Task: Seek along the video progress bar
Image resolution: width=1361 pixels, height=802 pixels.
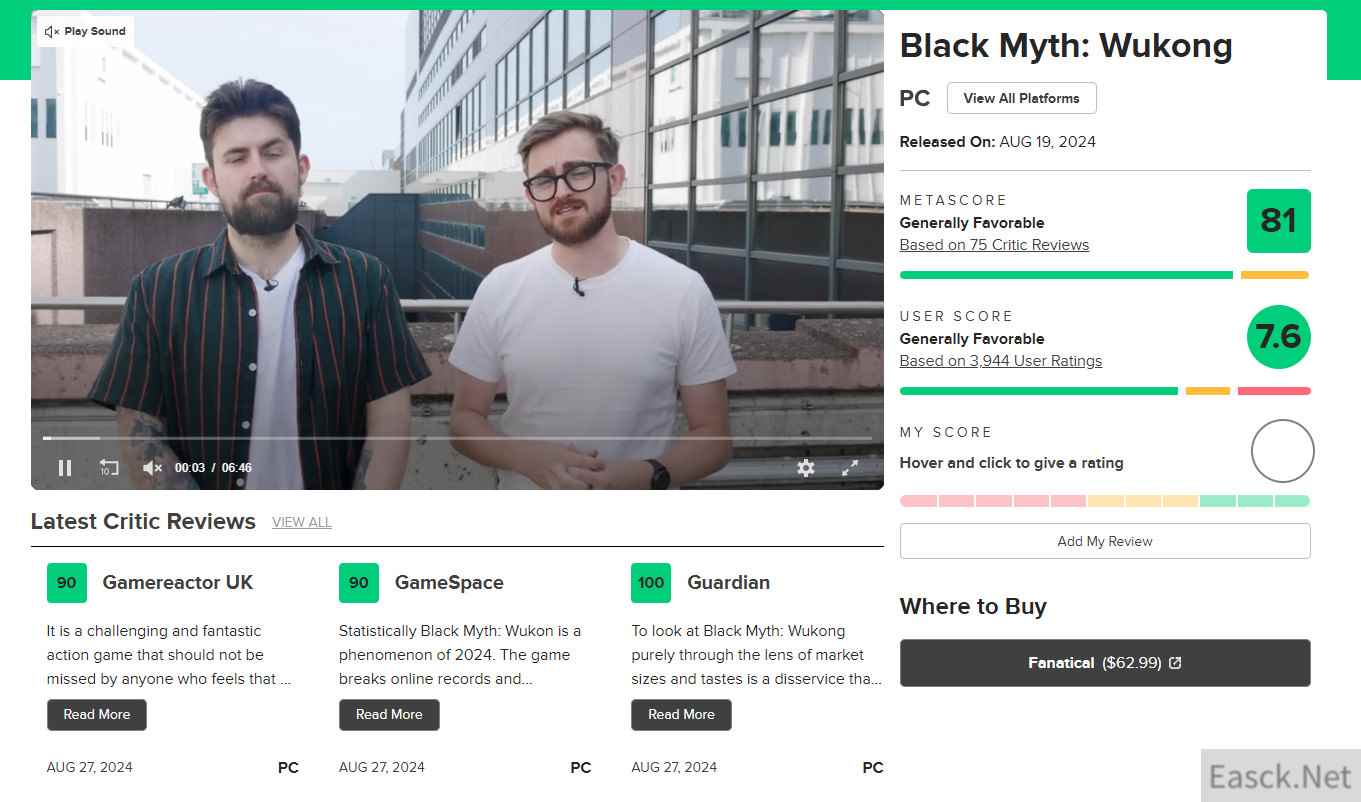Action: (x=450, y=438)
